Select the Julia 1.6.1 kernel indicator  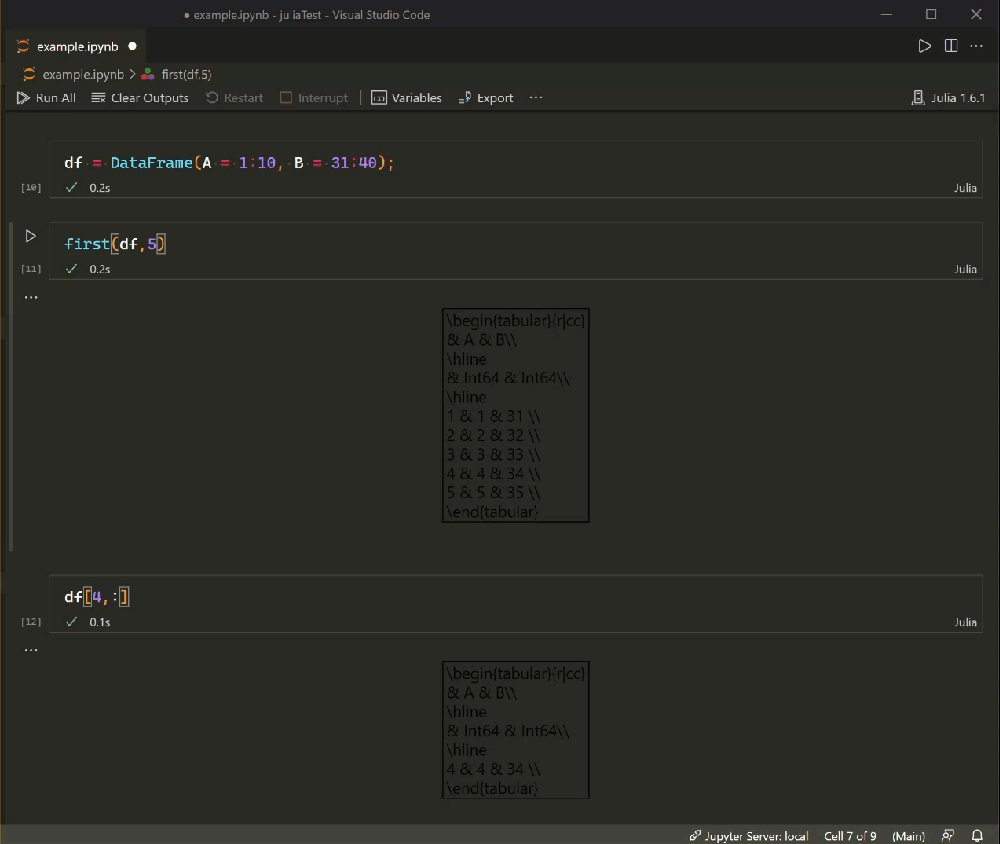click(x=948, y=97)
